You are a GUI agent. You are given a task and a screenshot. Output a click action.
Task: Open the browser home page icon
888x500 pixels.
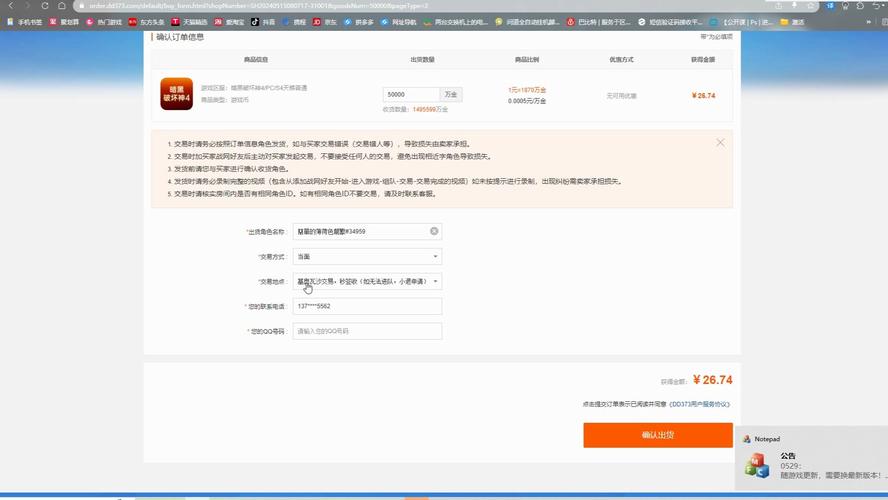coord(62,5)
